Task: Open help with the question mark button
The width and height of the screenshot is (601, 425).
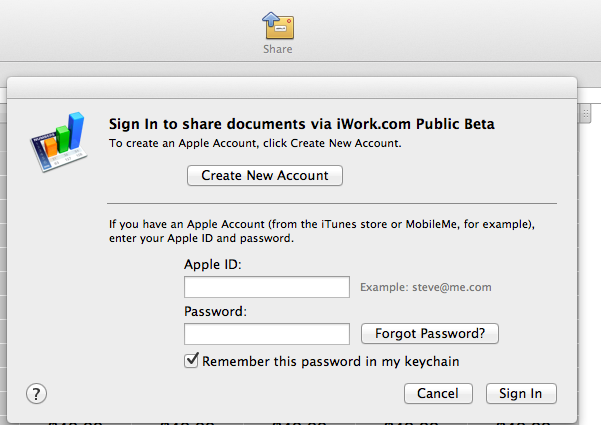Action: [36, 394]
